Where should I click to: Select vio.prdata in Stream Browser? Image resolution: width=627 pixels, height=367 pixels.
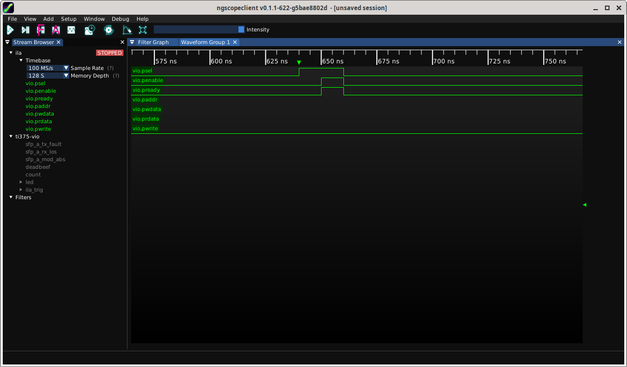coord(39,121)
